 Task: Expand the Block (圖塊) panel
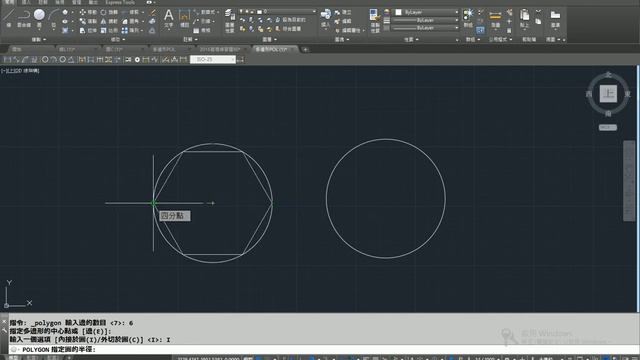tap(342, 40)
